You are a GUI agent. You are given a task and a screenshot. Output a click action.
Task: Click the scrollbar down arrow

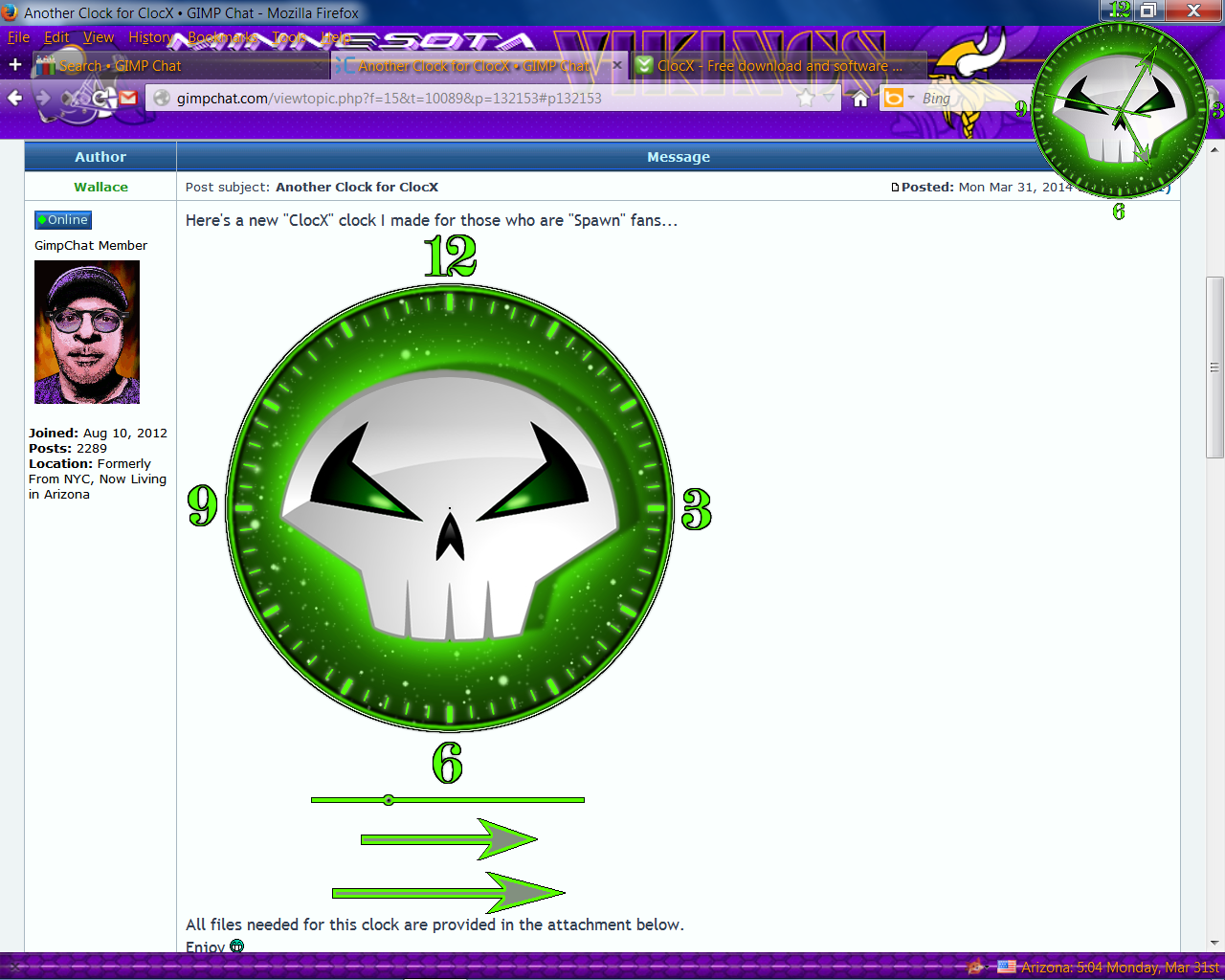point(1214,943)
